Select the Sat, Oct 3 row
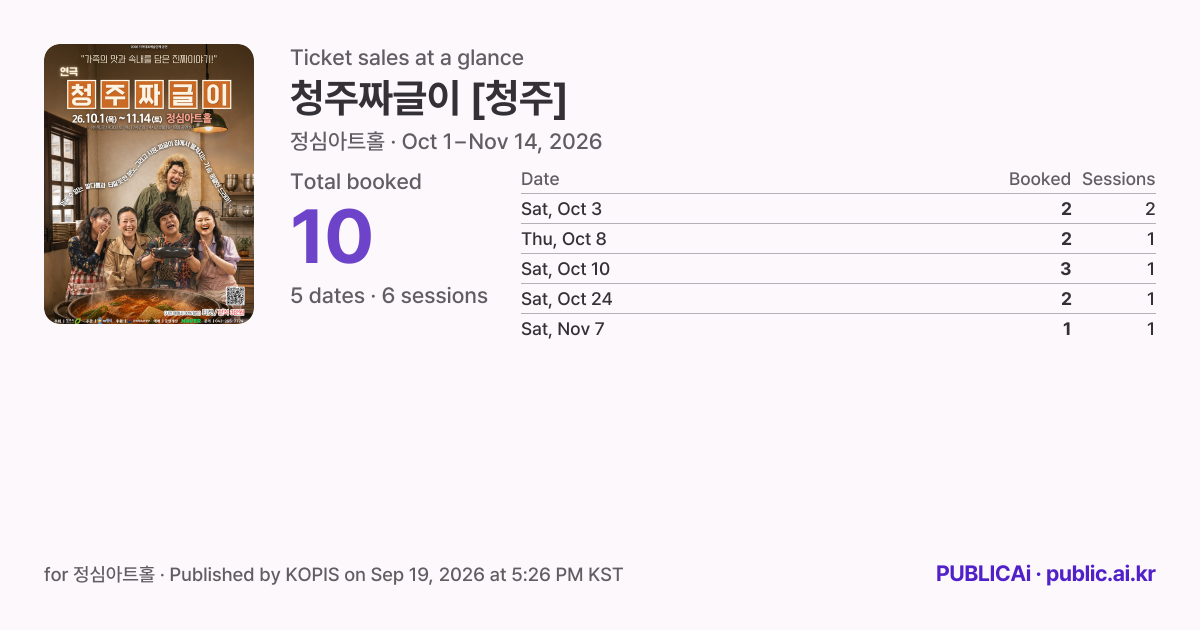This screenshot has width=1200, height=630. click(838, 209)
